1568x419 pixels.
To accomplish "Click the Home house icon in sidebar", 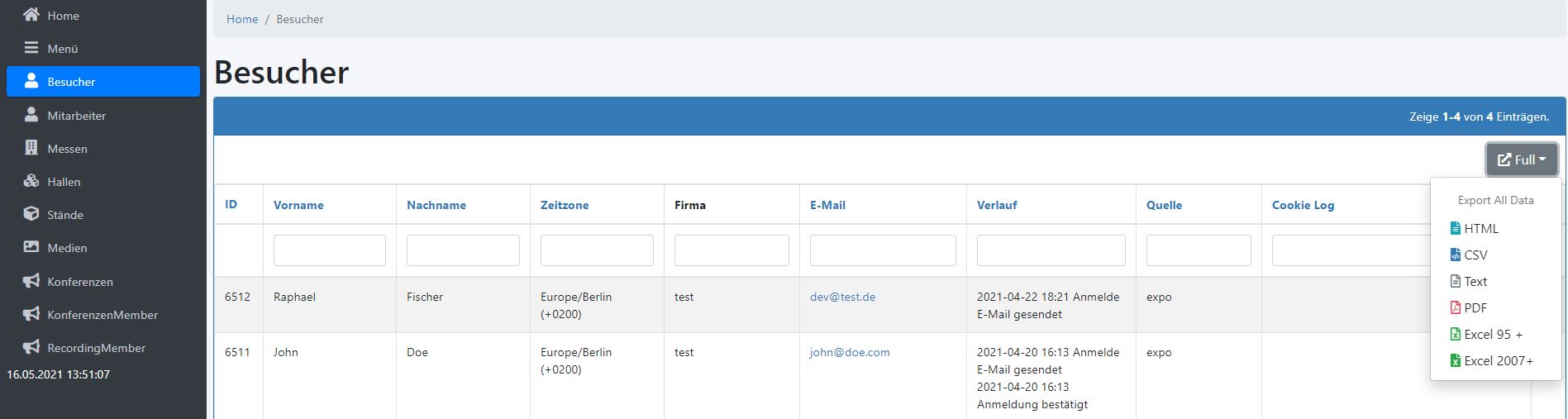I will 31,15.
